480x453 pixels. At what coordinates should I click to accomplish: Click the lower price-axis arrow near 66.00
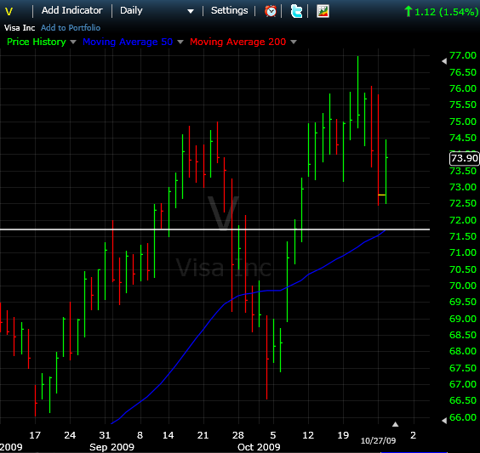pyautogui.click(x=444, y=421)
